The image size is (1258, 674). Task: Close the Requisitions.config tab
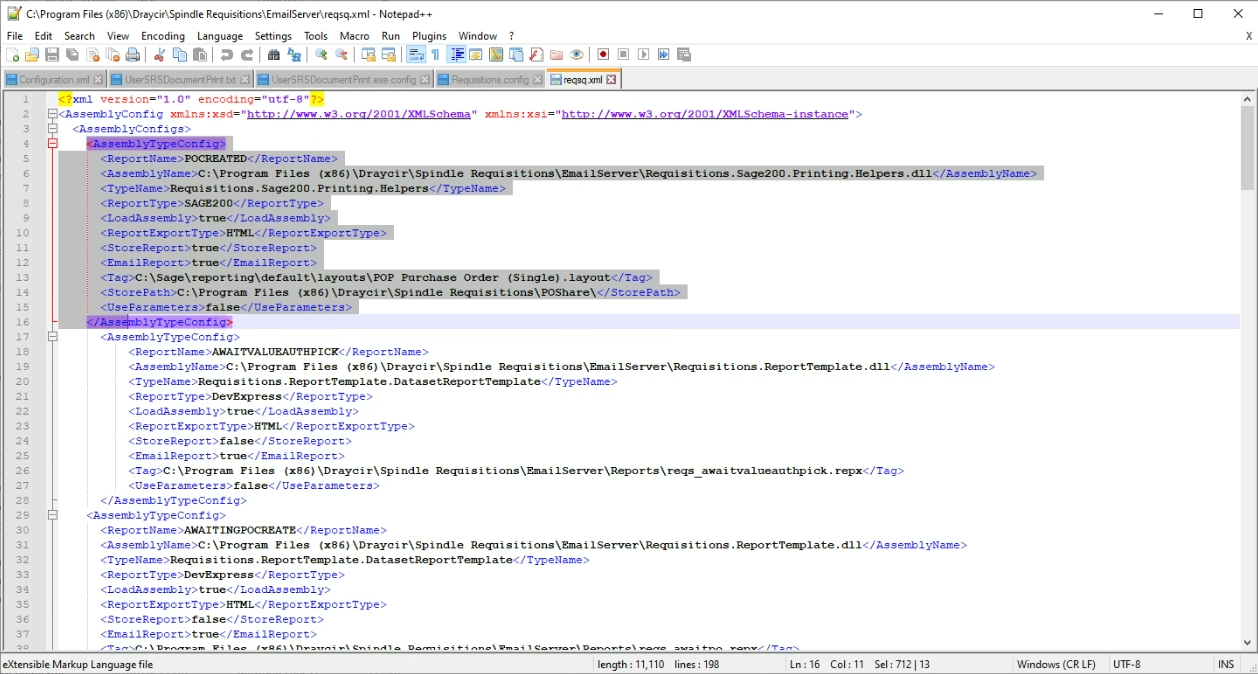point(538,80)
